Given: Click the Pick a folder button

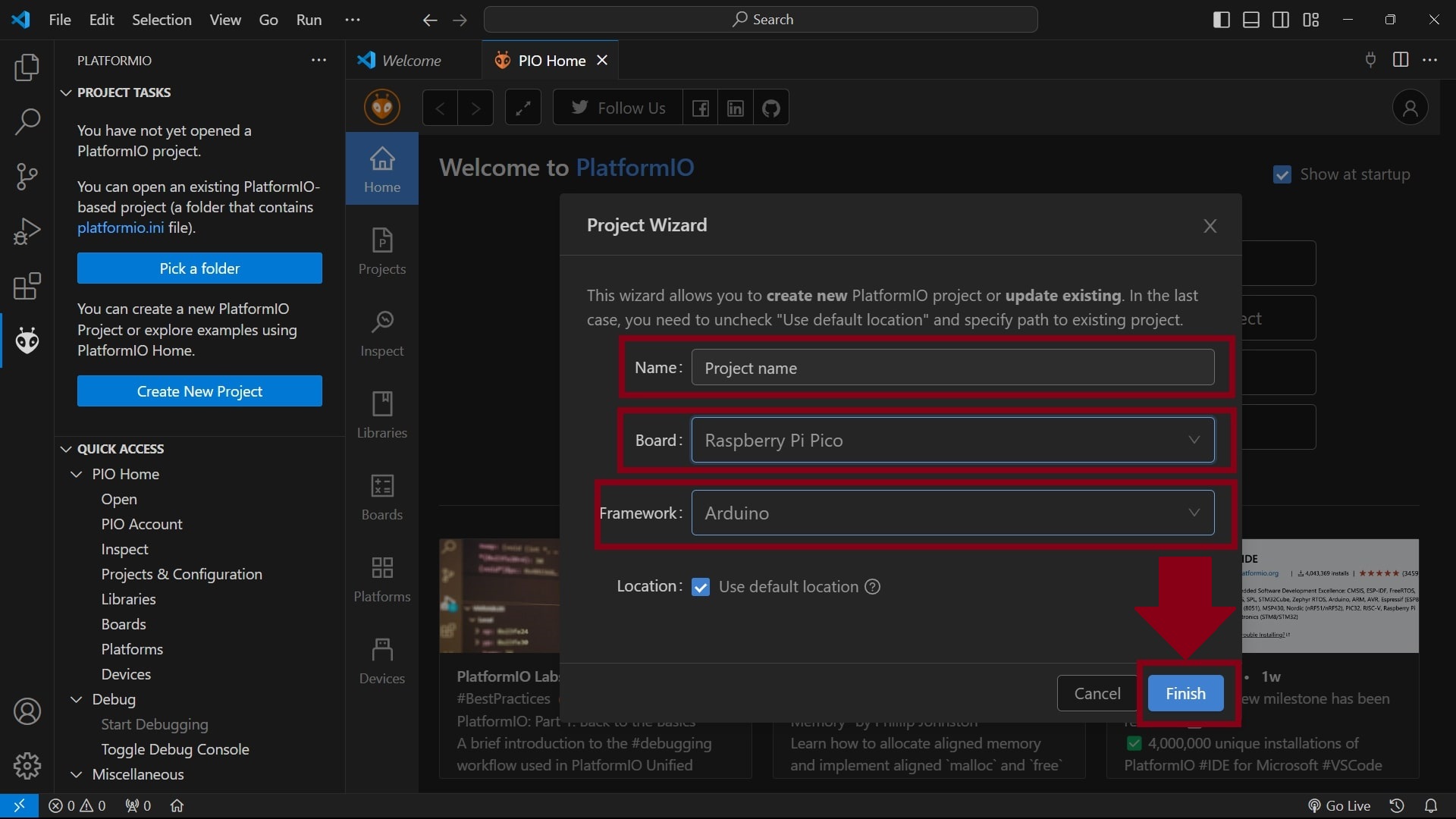Looking at the screenshot, I should pos(199,268).
